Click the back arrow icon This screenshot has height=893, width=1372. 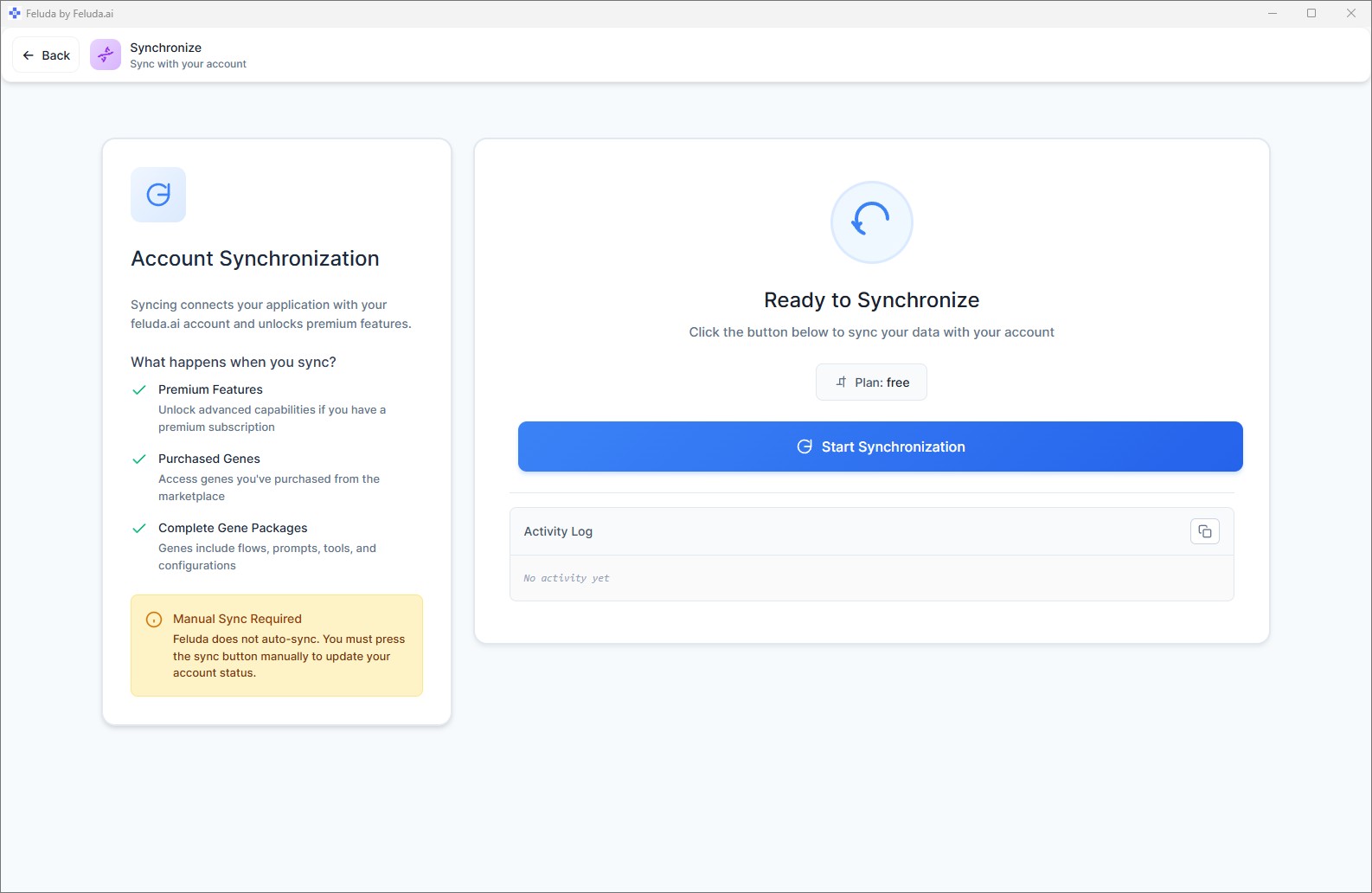coord(29,55)
